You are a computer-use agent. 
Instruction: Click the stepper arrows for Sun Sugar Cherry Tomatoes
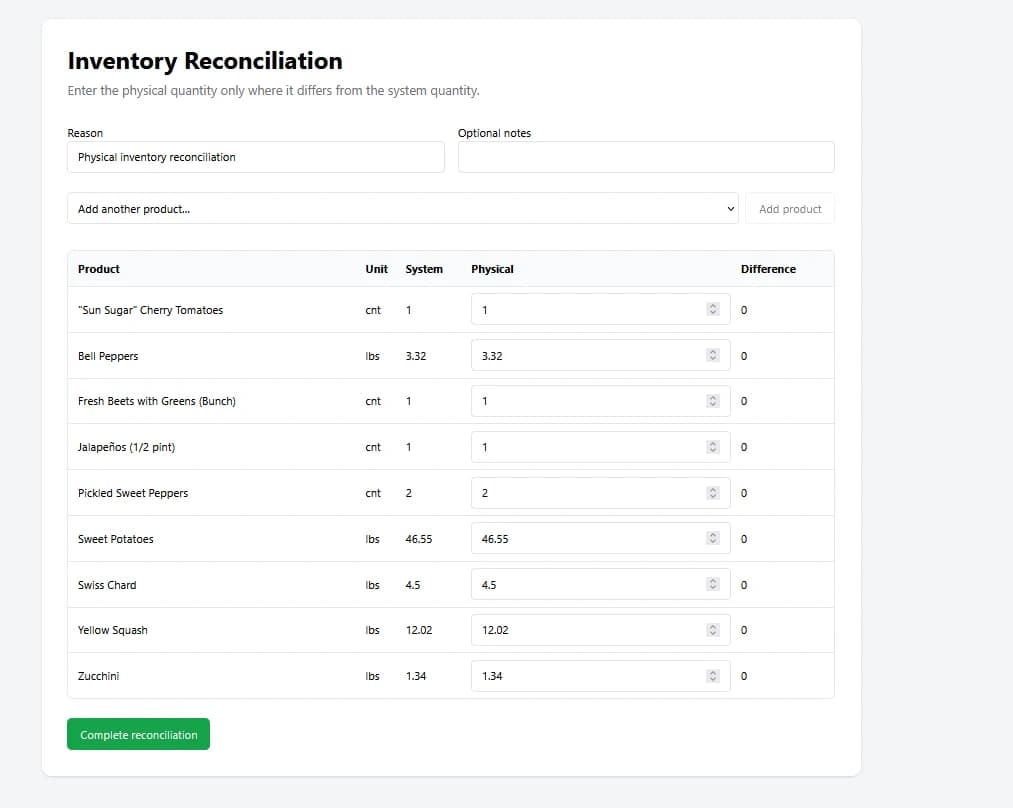point(713,309)
